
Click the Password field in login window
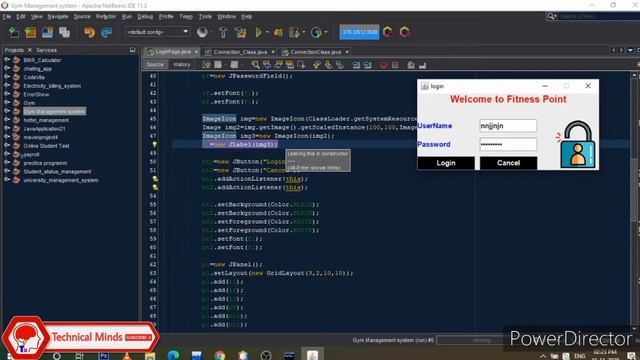[x=508, y=144]
